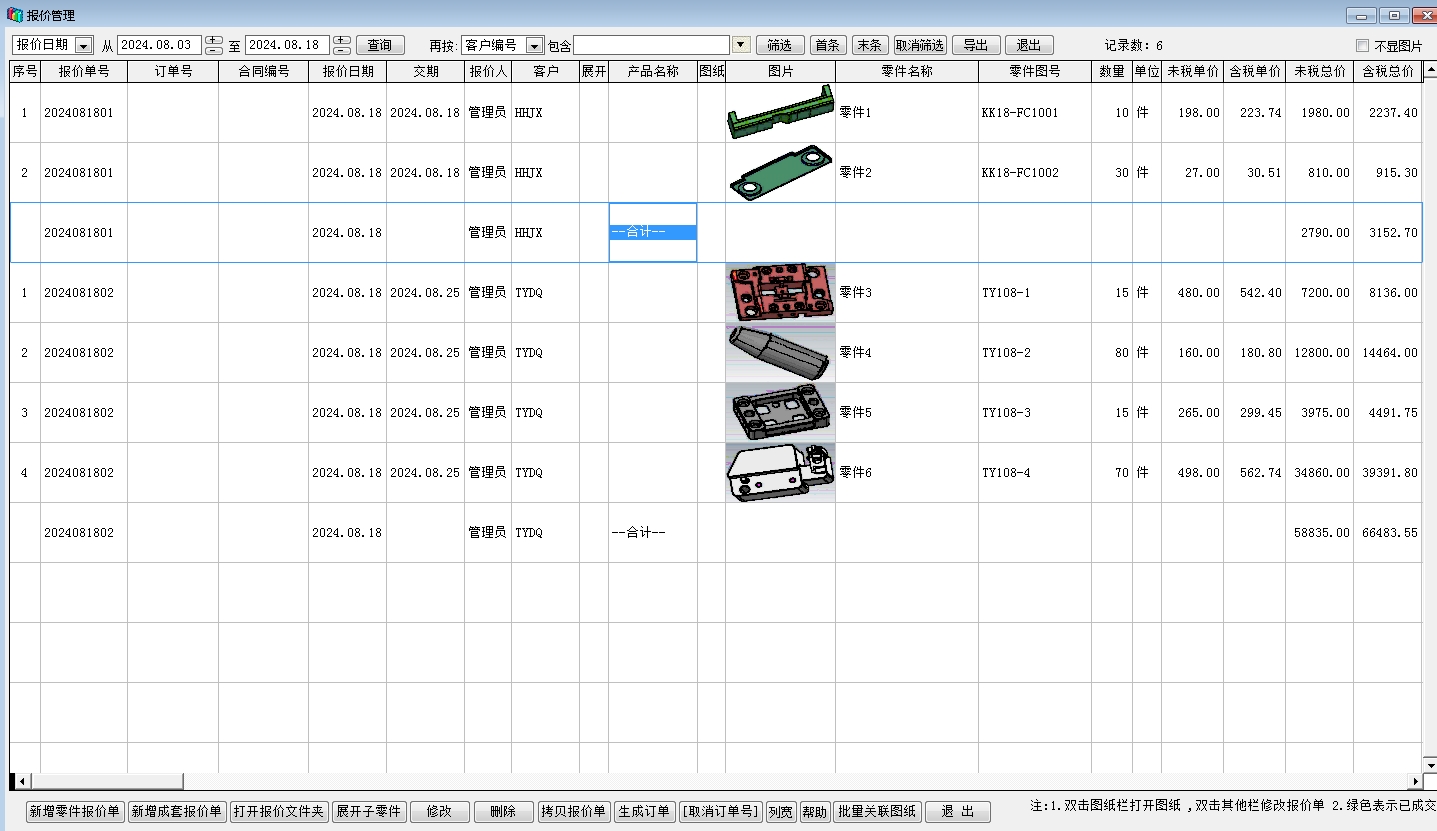
Task: Expand the 包含 filter value dropdown arrow
Action: (x=741, y=45)
